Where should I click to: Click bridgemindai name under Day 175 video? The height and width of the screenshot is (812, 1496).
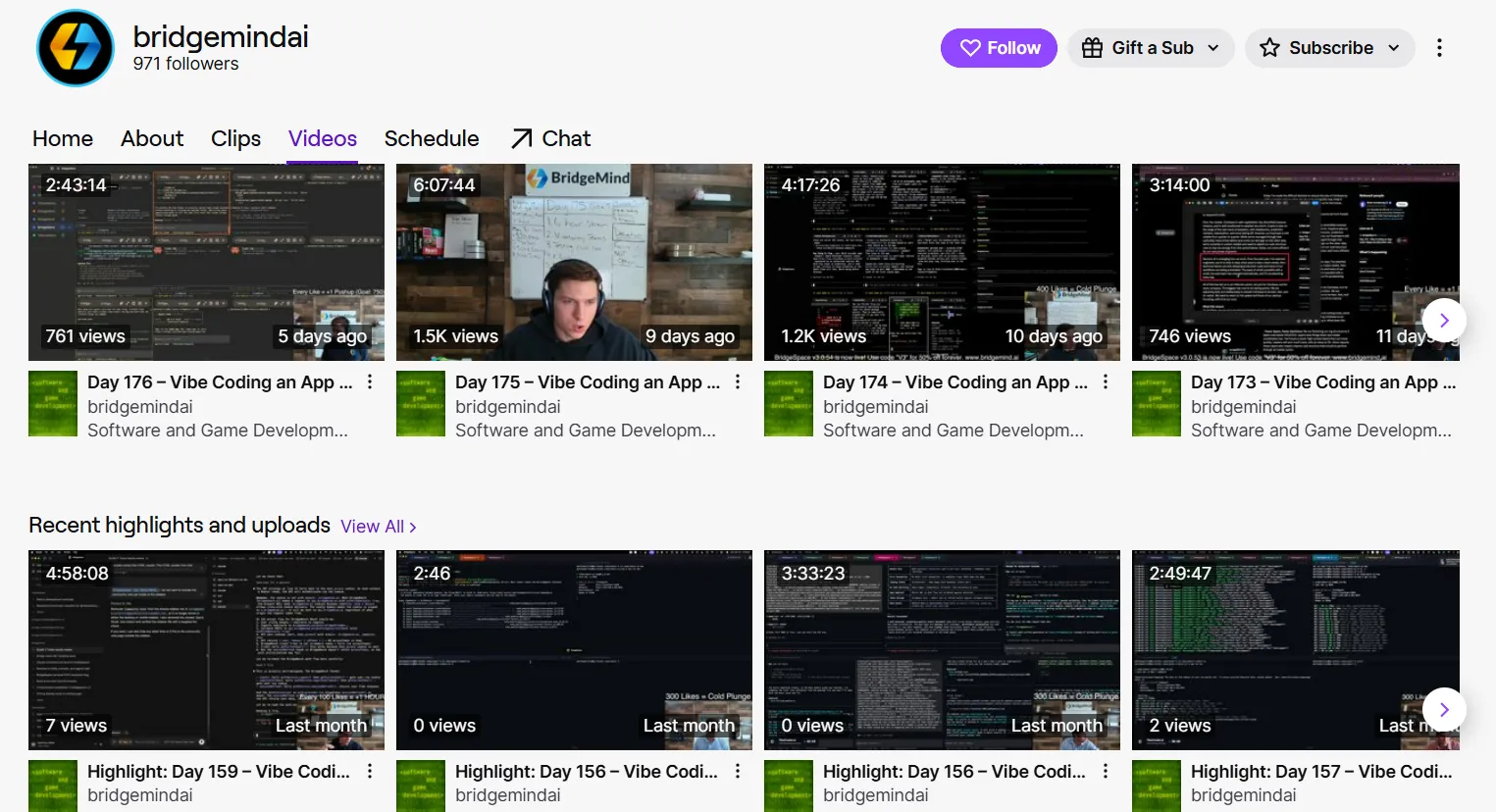pos(508,407)
